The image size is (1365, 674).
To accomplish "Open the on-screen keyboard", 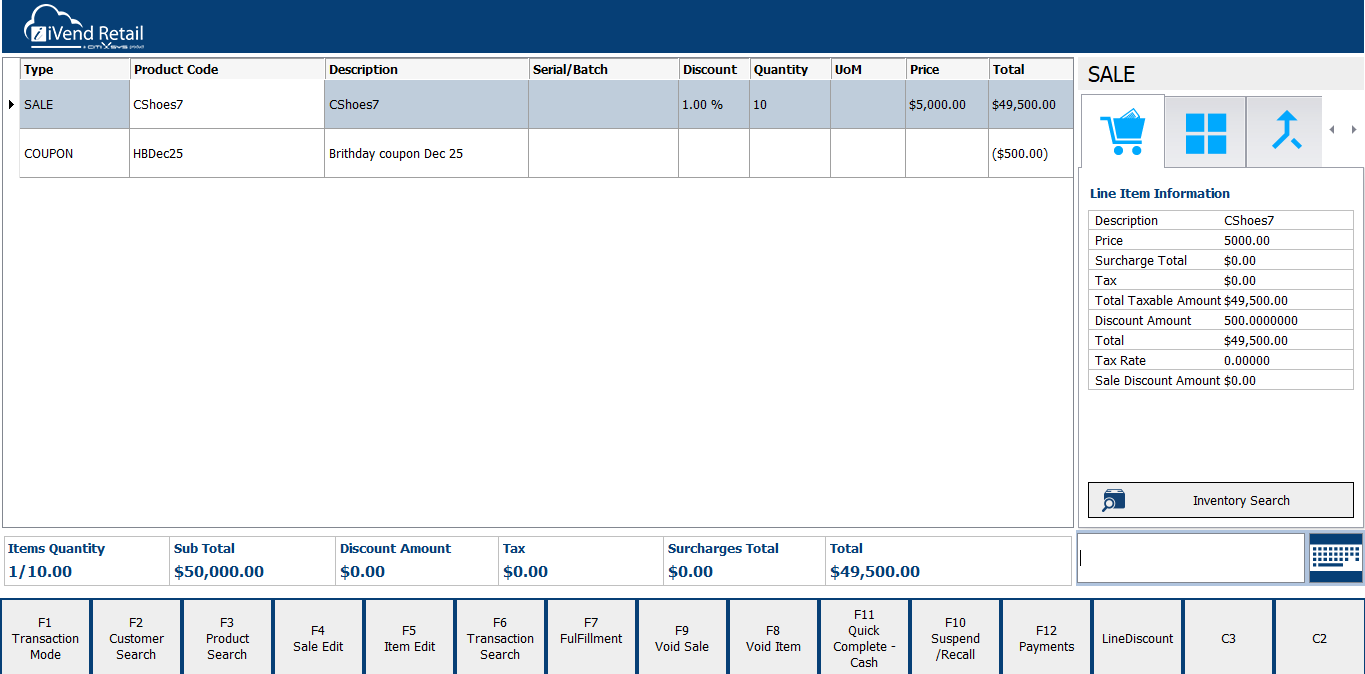I will pos(1335,558).
